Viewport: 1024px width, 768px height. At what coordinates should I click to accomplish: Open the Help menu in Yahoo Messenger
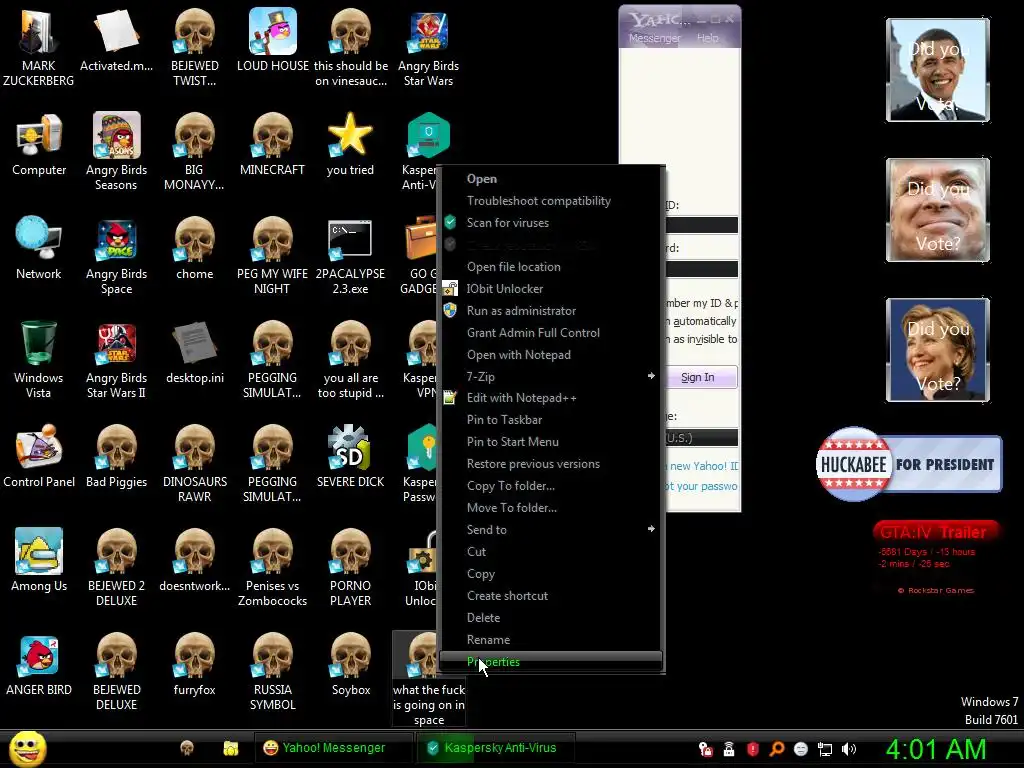point(707,38)
